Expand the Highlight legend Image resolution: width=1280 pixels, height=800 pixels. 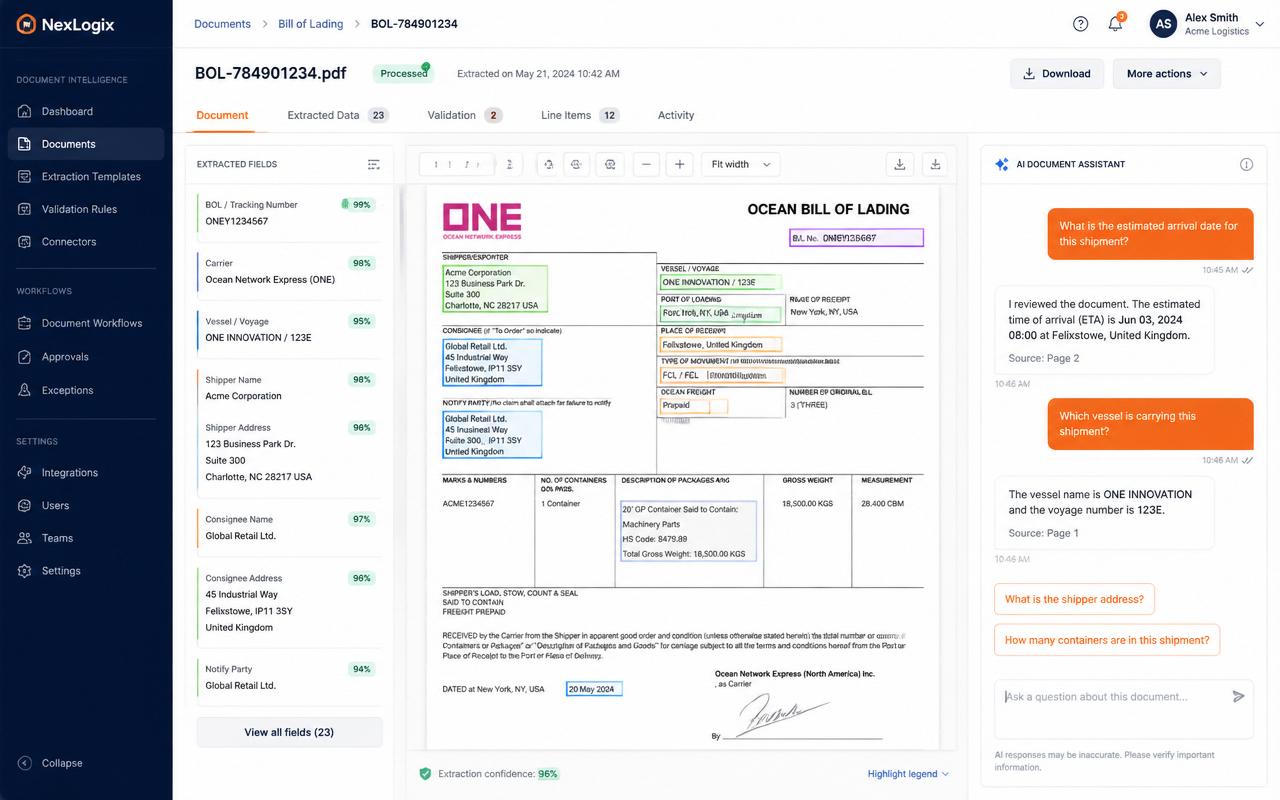[x=908, y=773]
